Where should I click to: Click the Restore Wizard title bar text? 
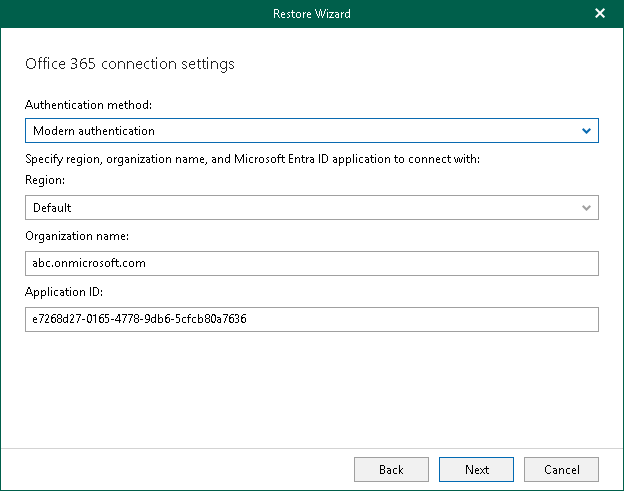[311, 14]
